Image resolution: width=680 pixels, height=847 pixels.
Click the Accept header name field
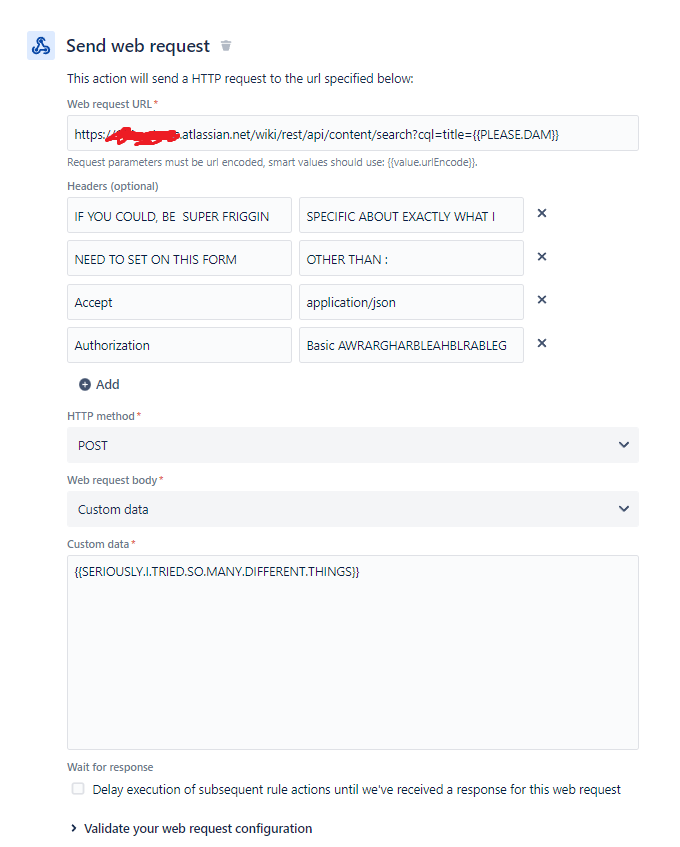[x=179, y=302]
